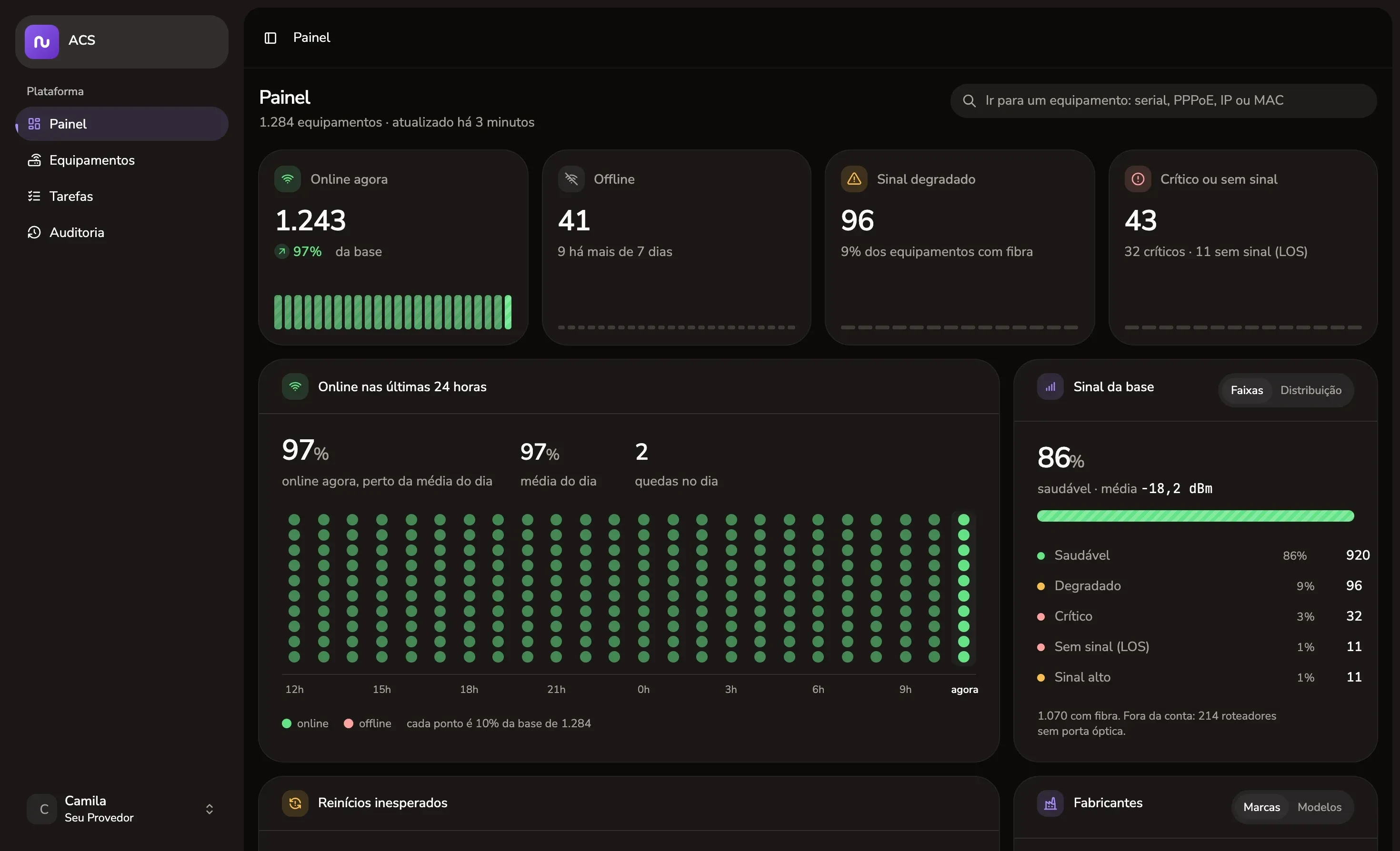1400x851 pixels.
Task: Toggle the sidebar panel icon
Action: pos(270,38)
